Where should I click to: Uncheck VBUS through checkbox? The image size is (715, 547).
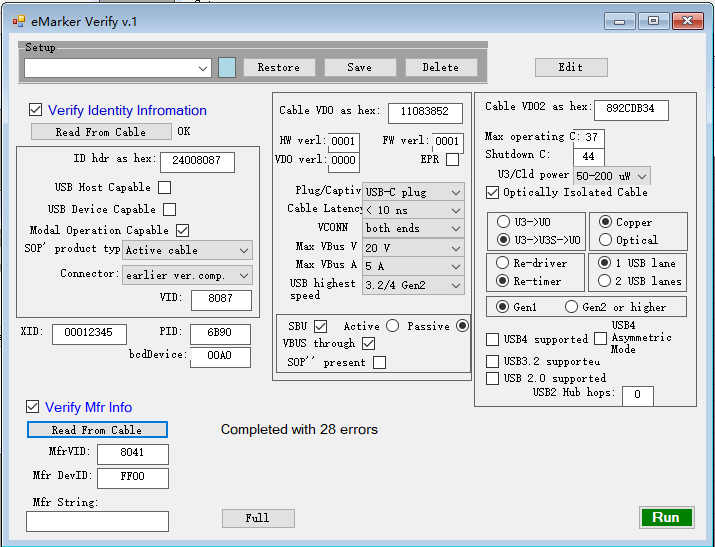coord(368,343)
